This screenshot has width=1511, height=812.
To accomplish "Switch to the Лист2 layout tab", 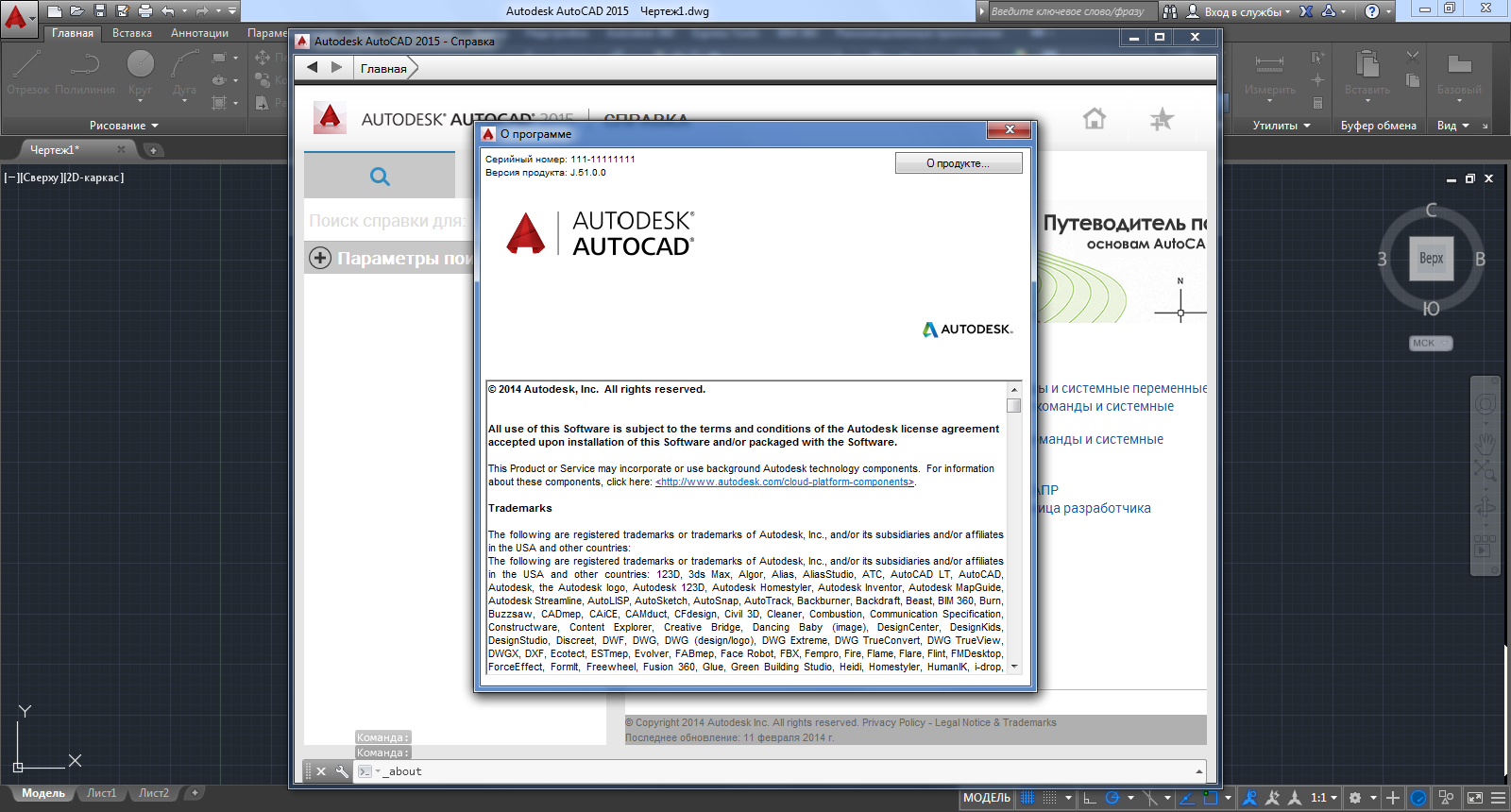I will [154, 793].
